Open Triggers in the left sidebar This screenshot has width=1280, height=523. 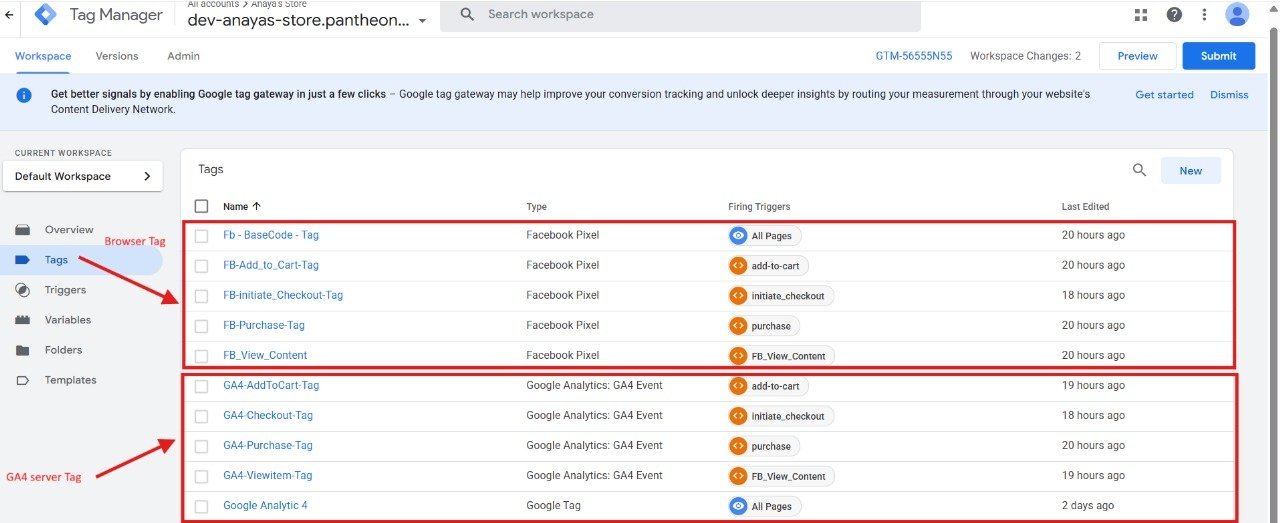pyautogui.click(x=65, y=290)
